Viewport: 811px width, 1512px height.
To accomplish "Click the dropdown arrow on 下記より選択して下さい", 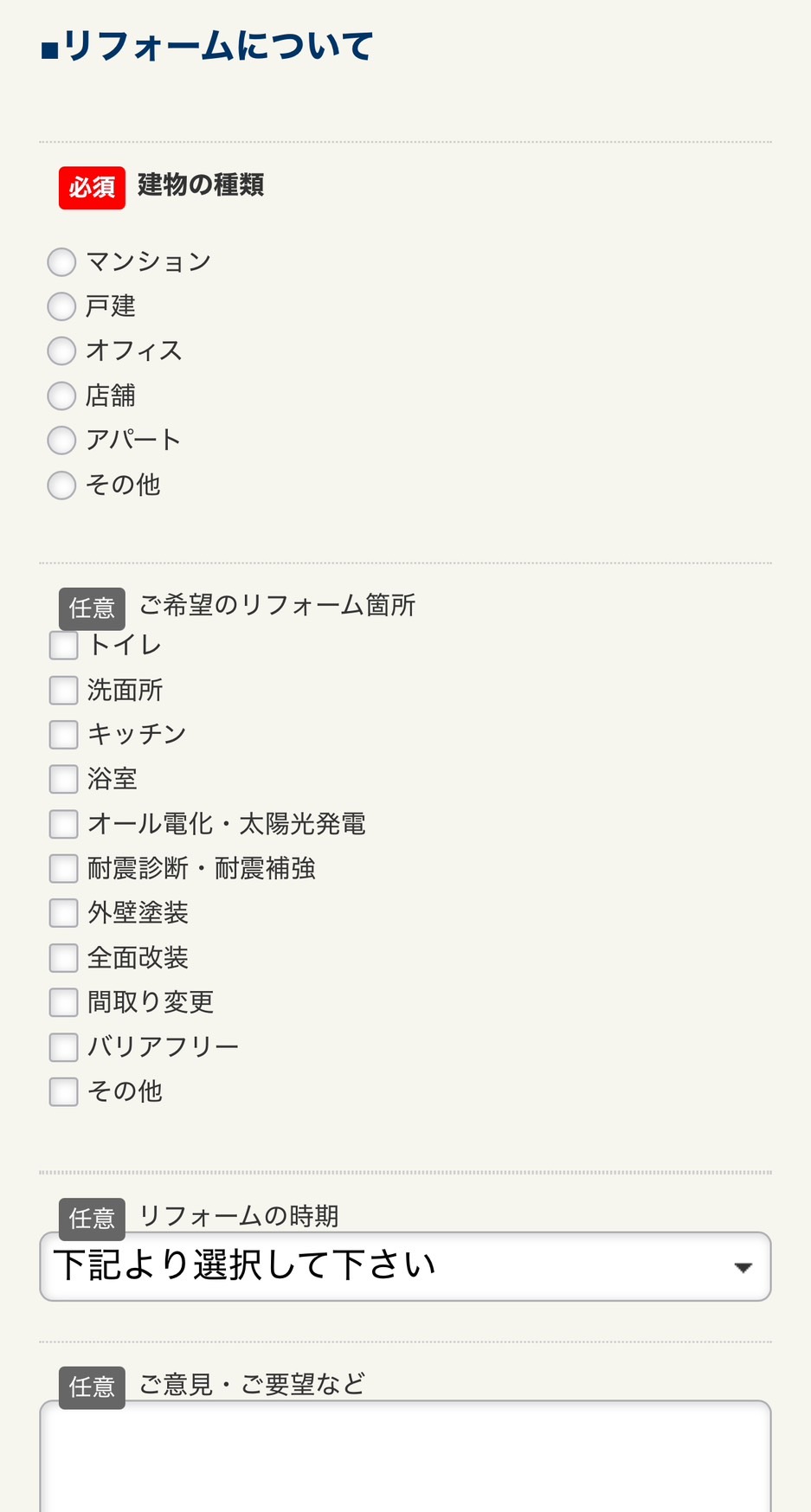I will tap(744, 1266).
